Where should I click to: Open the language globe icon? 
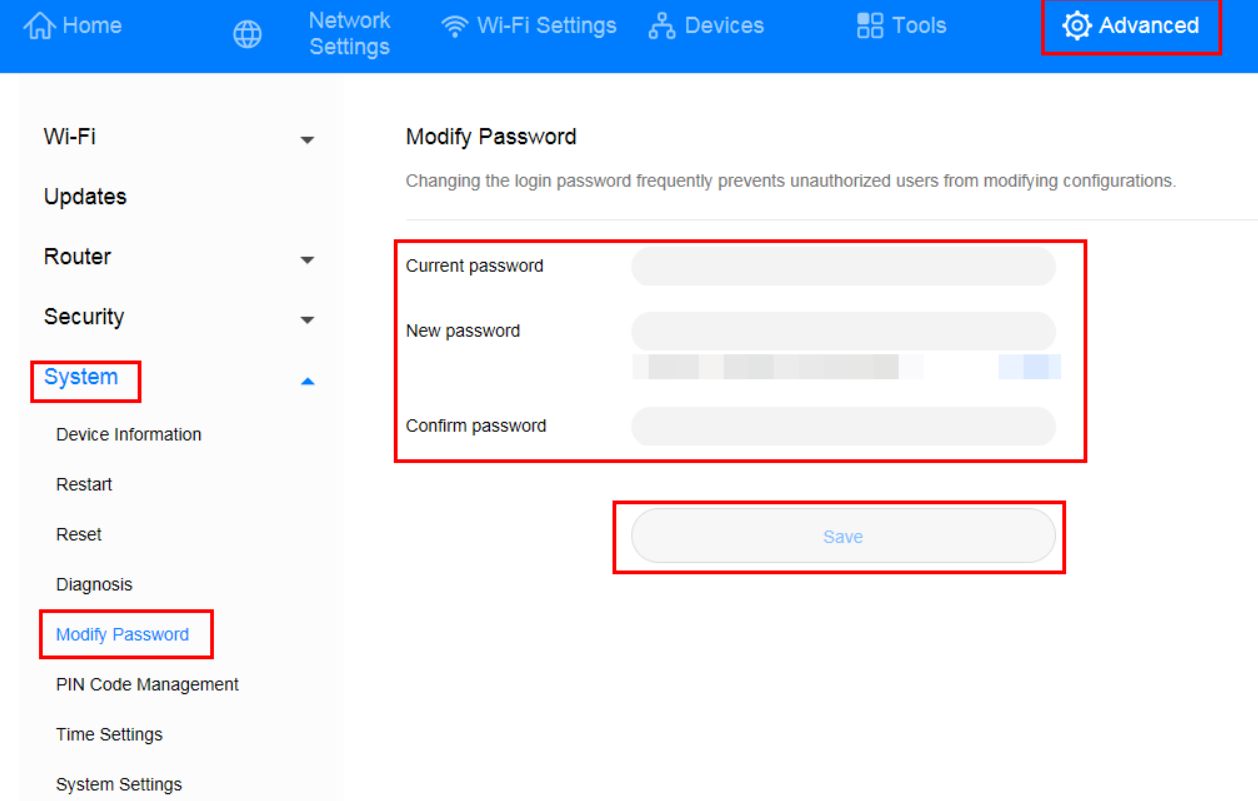coord(246,33)
